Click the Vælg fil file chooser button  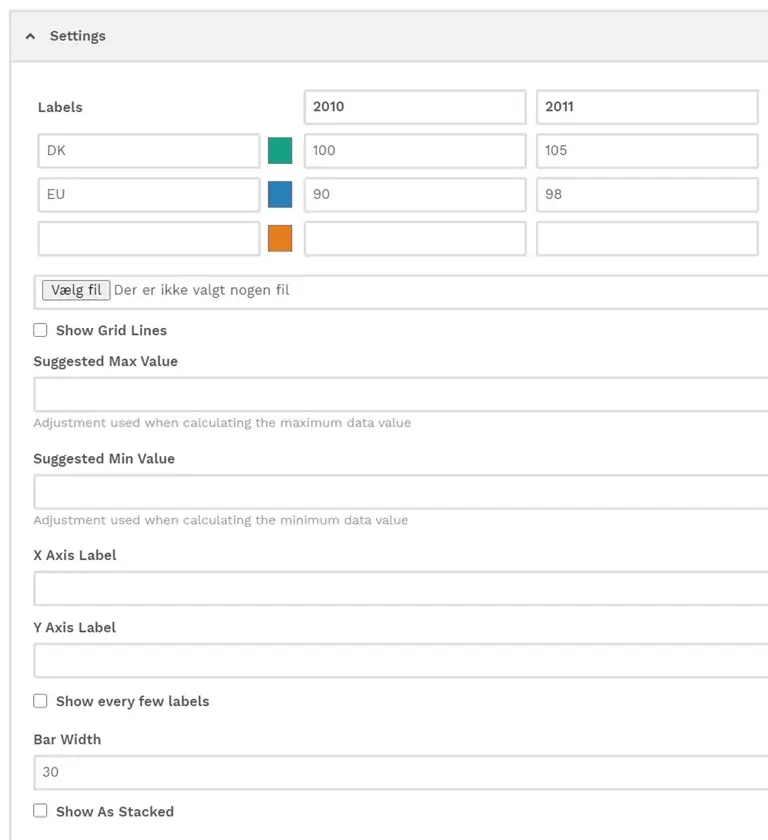click(76, 290)
